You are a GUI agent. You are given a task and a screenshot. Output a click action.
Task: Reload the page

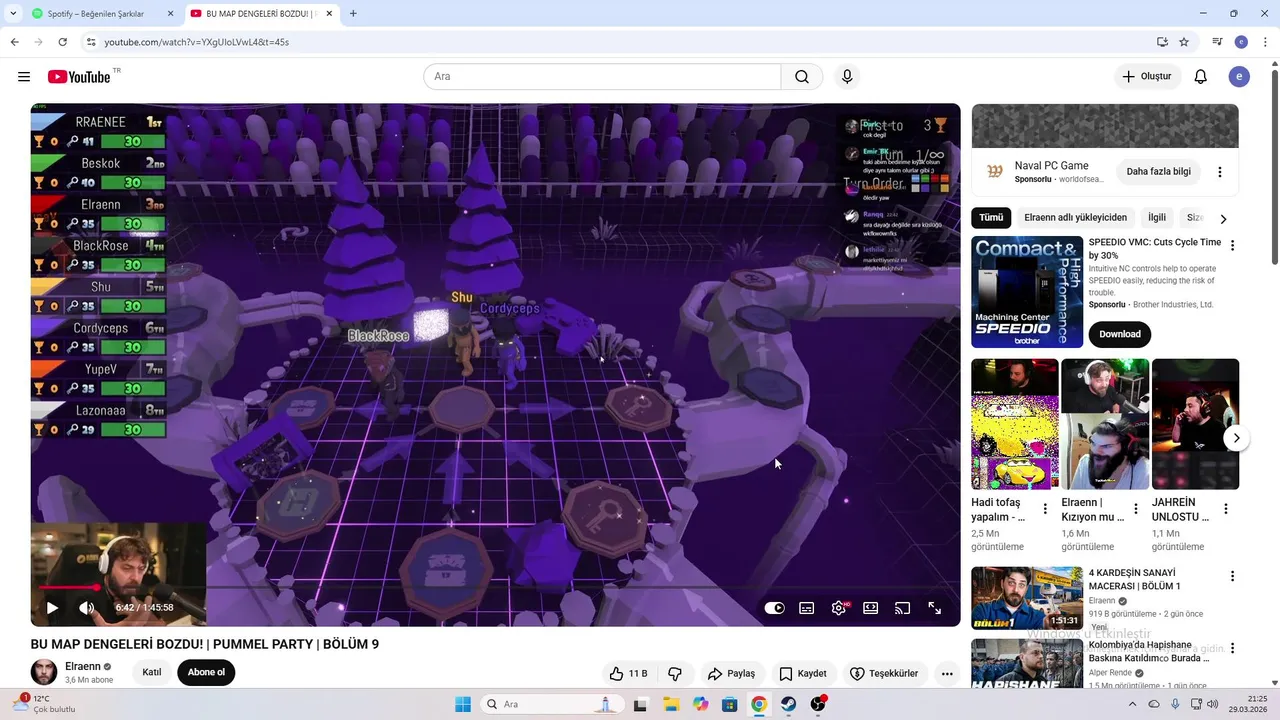click(62, 42)
